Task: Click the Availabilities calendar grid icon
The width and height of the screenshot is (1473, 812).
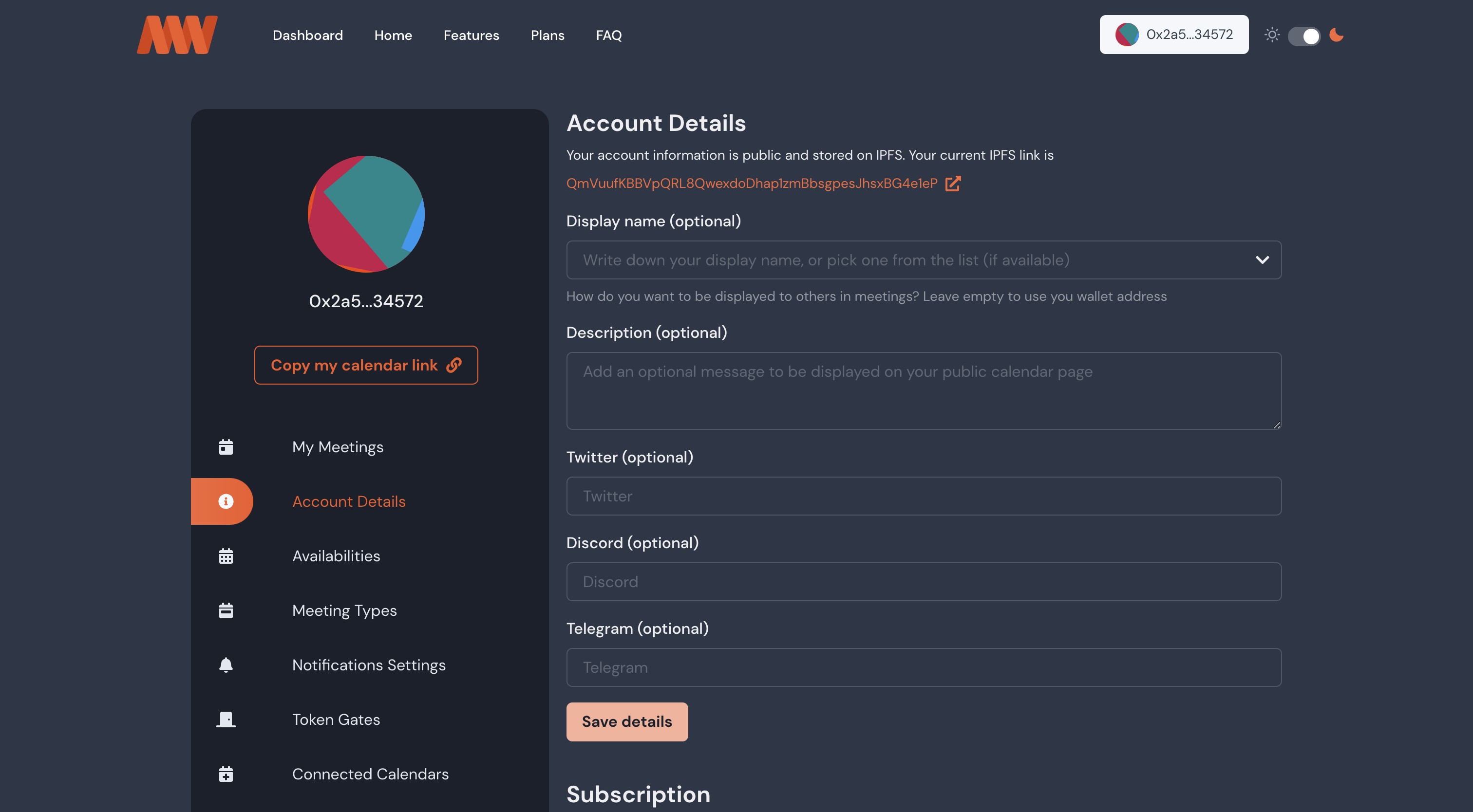Action: pos(226,556)
